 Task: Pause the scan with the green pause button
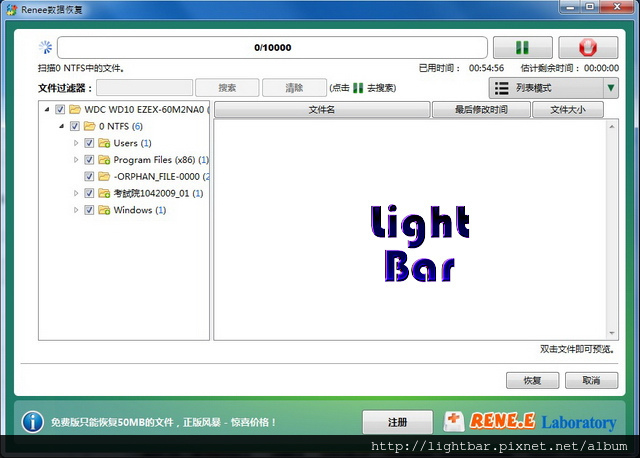click(x=523, y=47)
